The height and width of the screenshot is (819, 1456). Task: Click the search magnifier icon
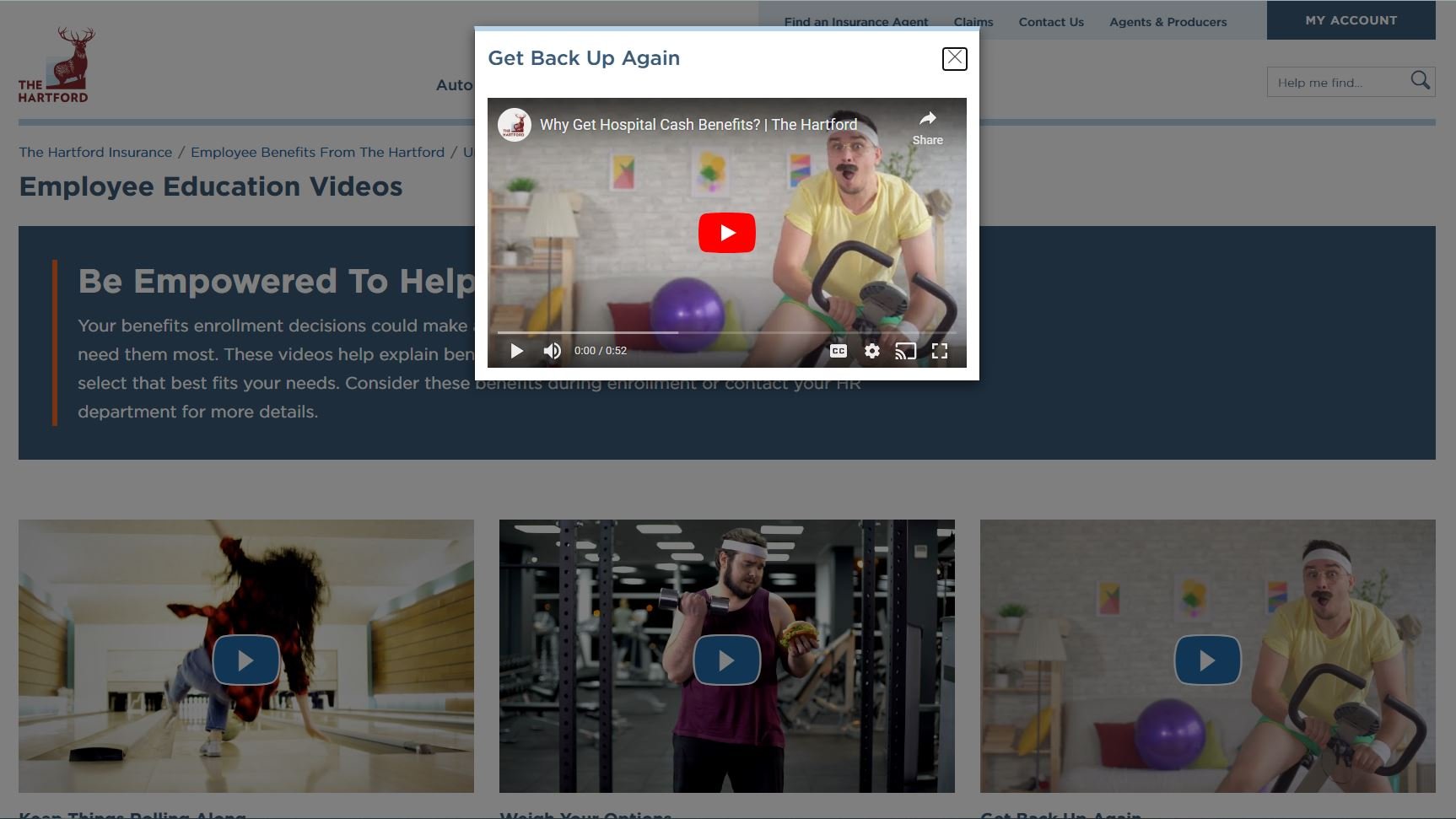1421,81
